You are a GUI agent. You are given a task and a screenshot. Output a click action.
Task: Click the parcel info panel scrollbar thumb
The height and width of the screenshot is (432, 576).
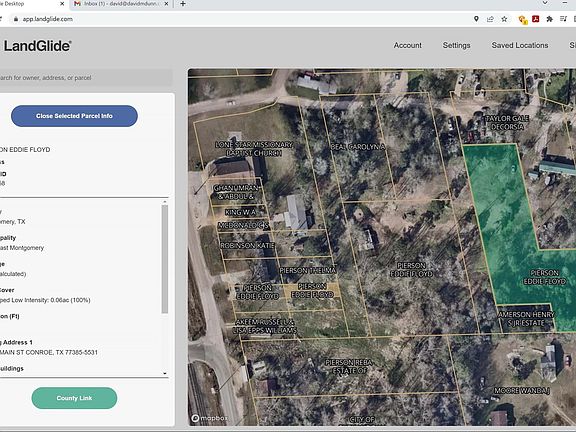click(165, 259)
